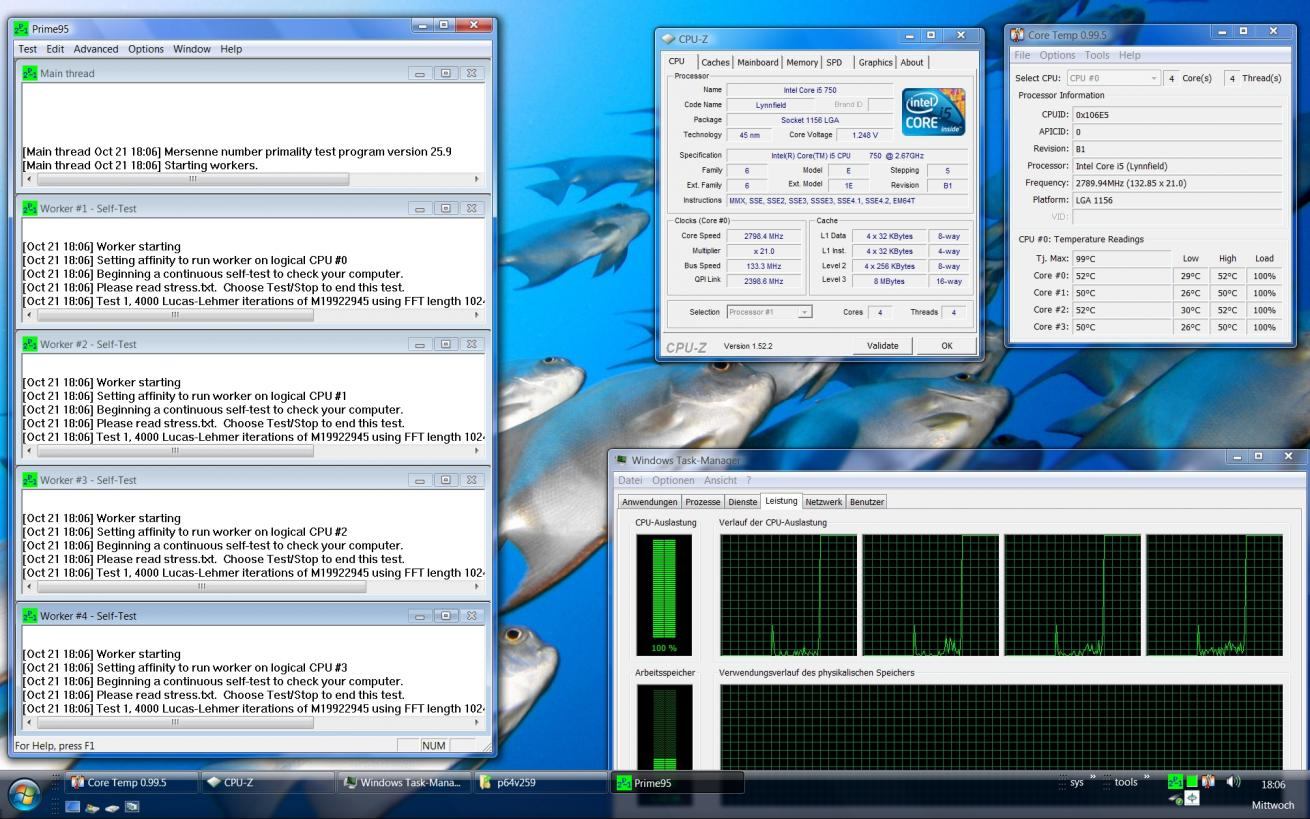Click the Task-Manager title bar icon
This screenshot has width=1310, height=819.
pyautogui.click(x=621, y=460)
